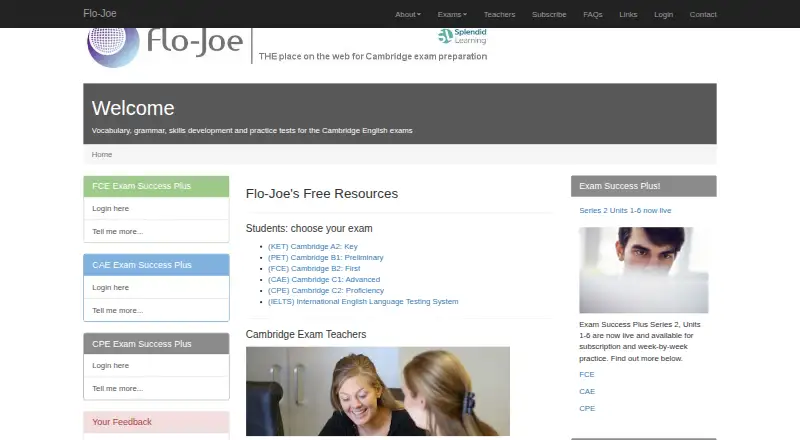Open the (IELTS) International English Language Testing System link
The height and width of the screenshot is (440, 800).
pos(363,302)
